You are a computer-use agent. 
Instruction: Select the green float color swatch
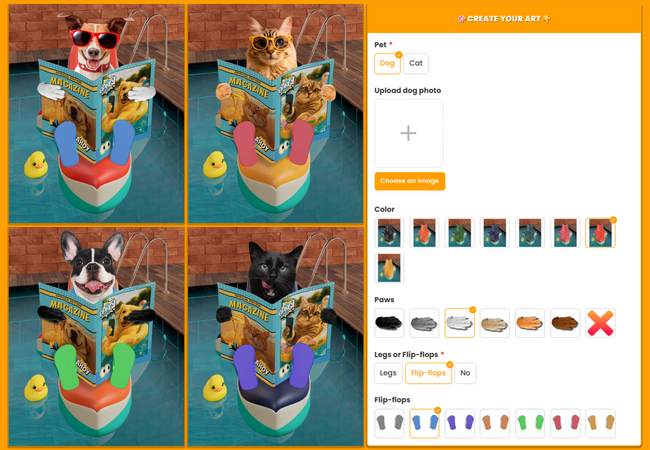point(459,233)
